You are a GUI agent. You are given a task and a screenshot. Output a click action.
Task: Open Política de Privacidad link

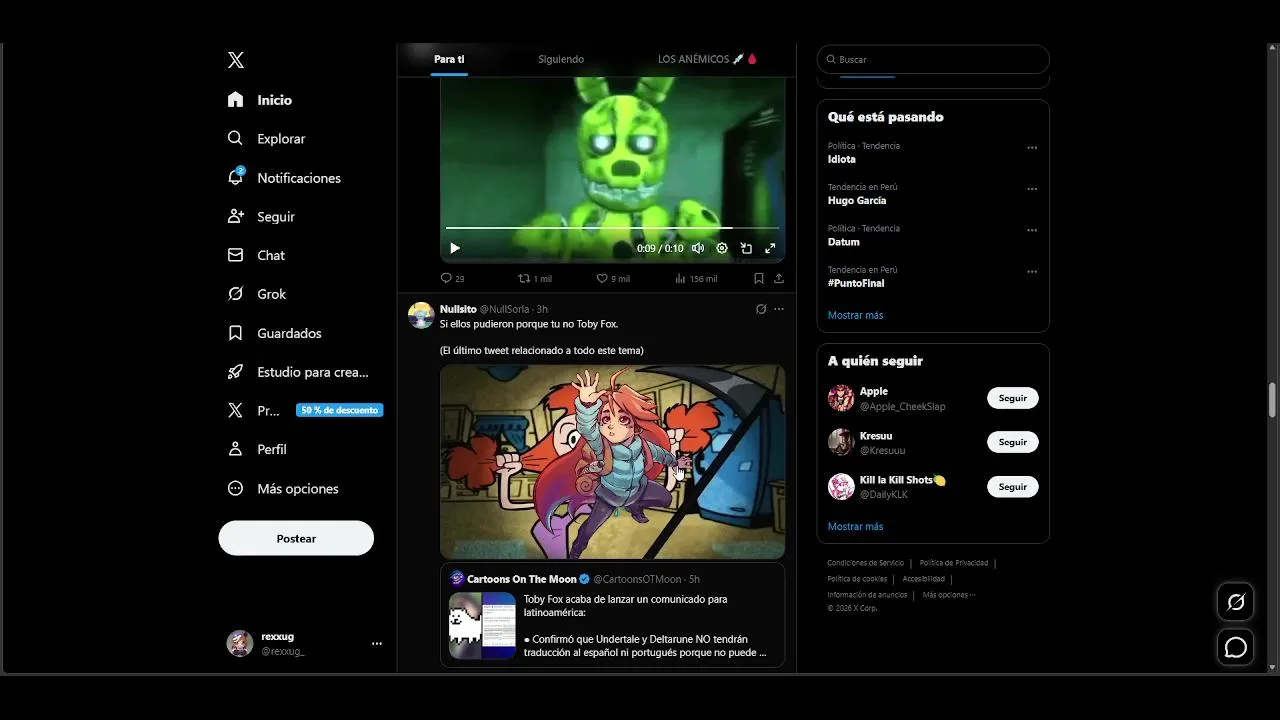coord(954,563)
